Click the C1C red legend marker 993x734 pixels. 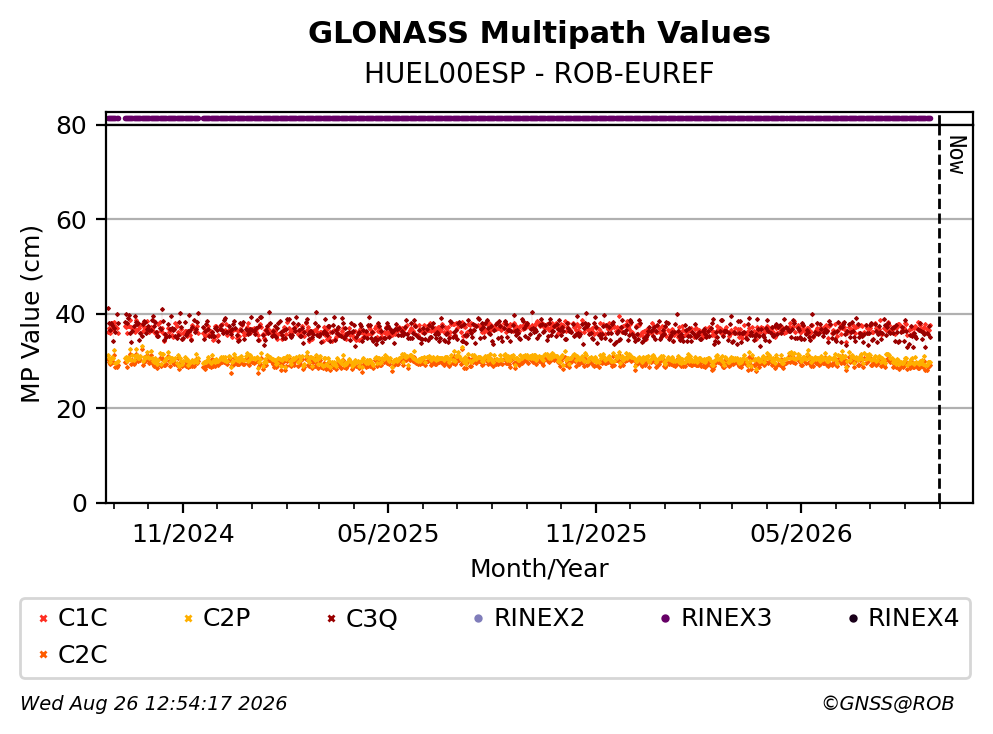click(x=43, y=619)
